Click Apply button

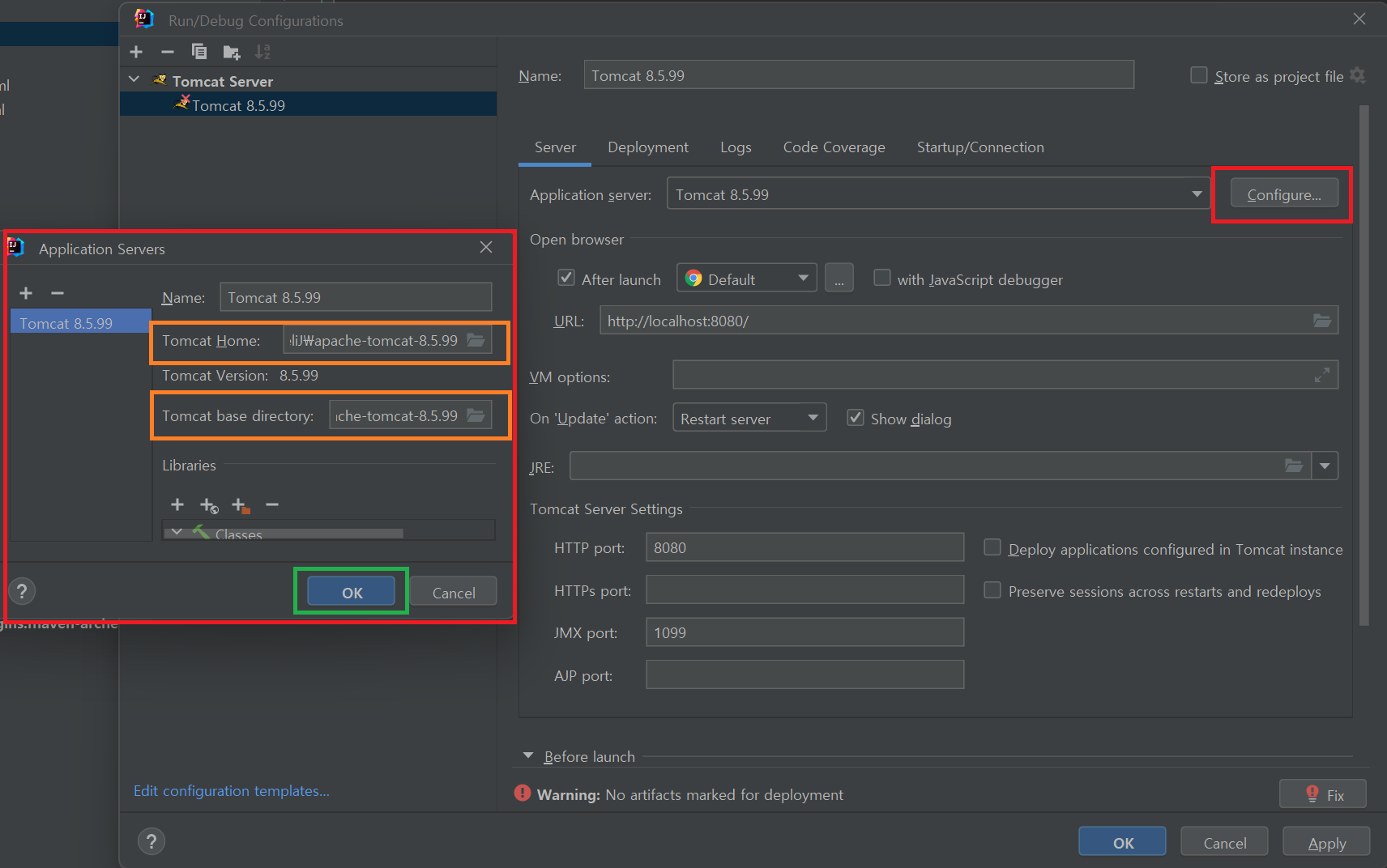1326,842
